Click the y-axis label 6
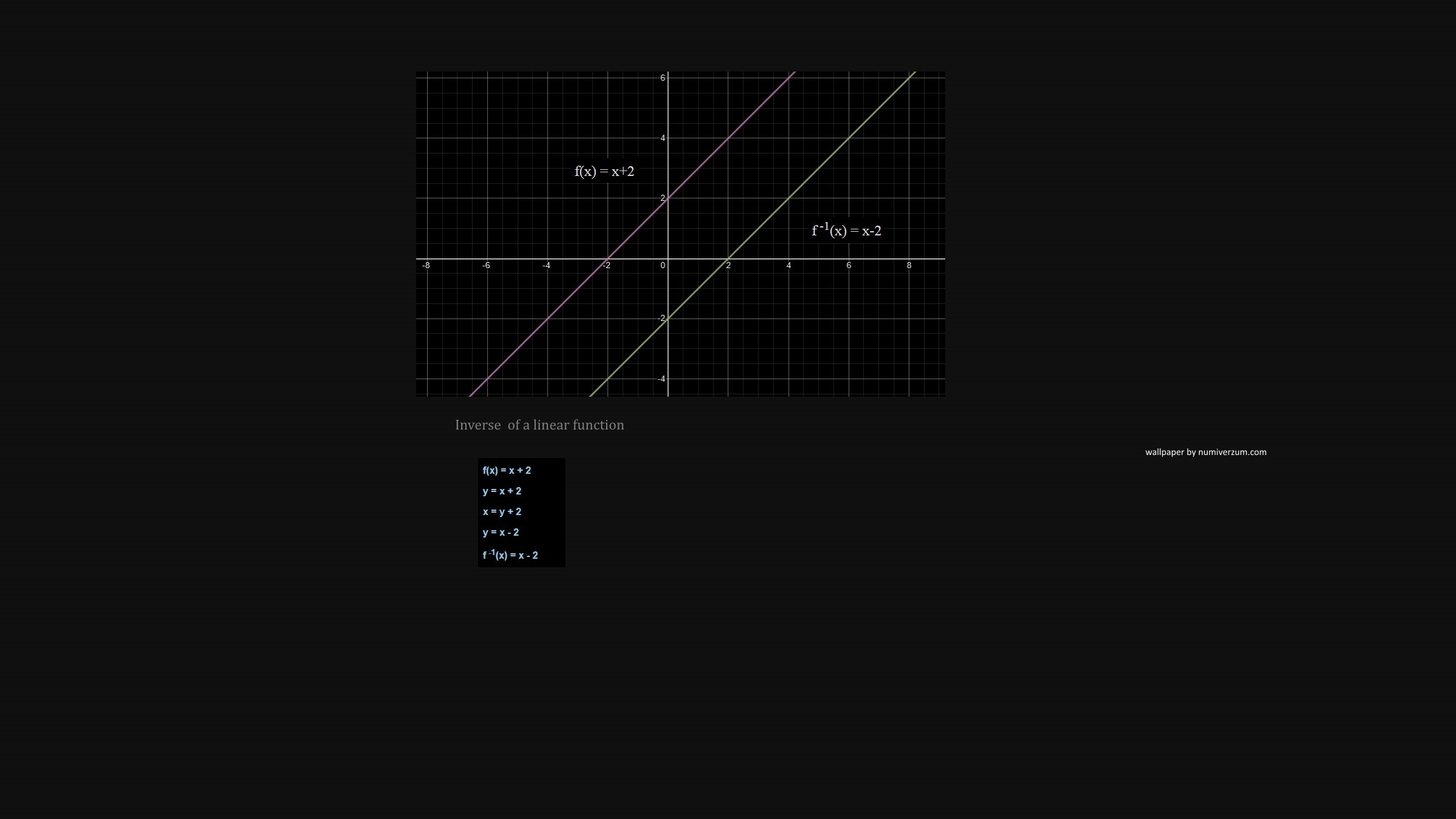The width and height of the screenshot is (1456, 819). point(662,78)
